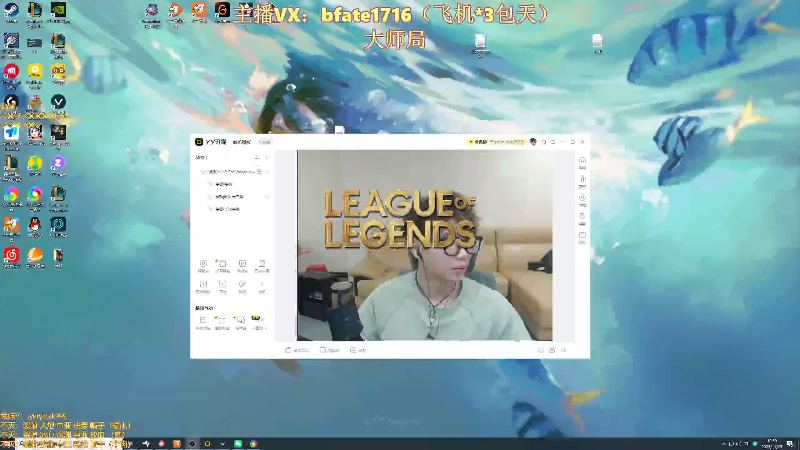Select the video play source tool in YY
This screenshot has width=800, height=450.
click(242, 266)
